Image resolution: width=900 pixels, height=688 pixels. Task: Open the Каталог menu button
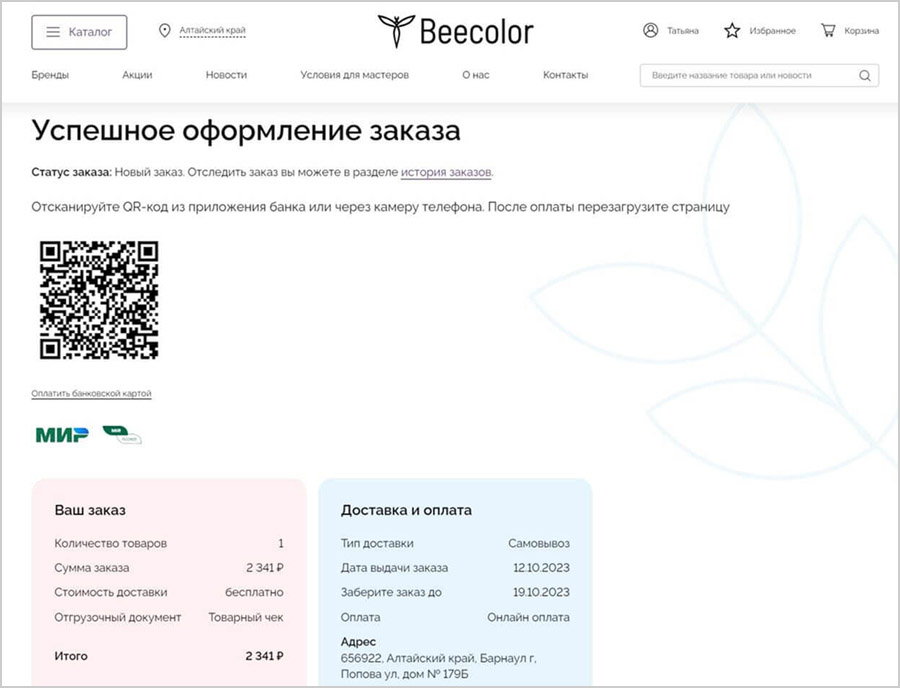(x=79, y=32)
